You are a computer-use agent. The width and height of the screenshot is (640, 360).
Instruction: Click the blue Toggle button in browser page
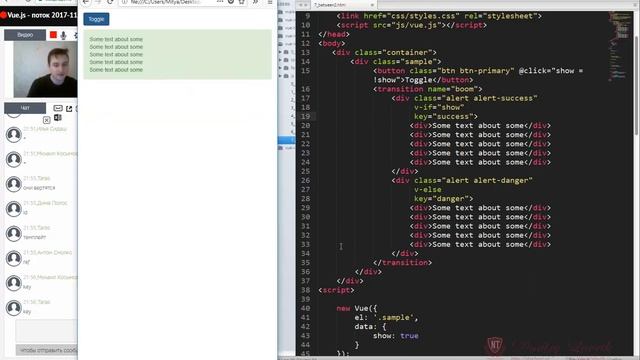(96, 19)
